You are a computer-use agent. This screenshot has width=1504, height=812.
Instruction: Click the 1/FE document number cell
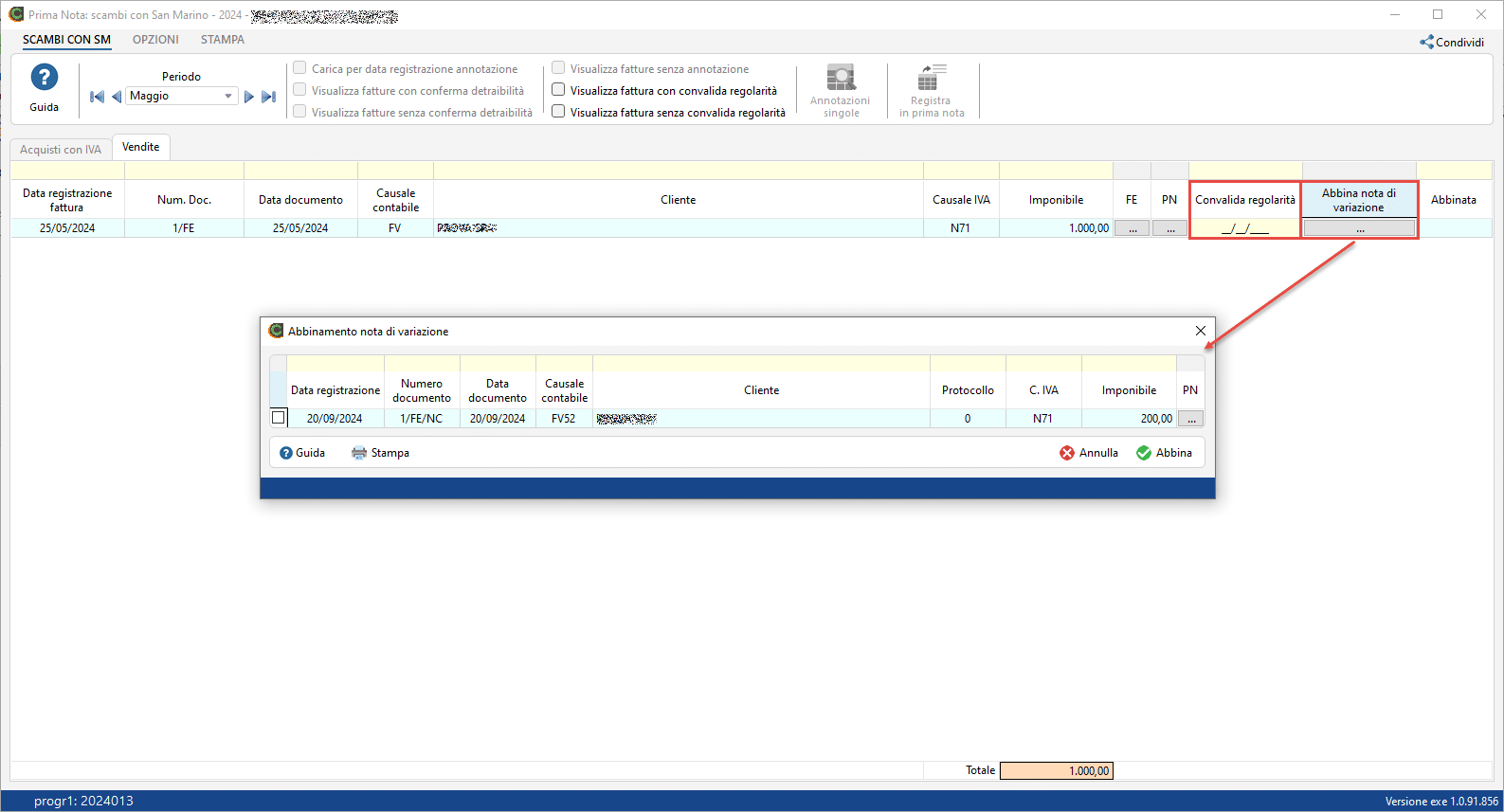(184, 228)
